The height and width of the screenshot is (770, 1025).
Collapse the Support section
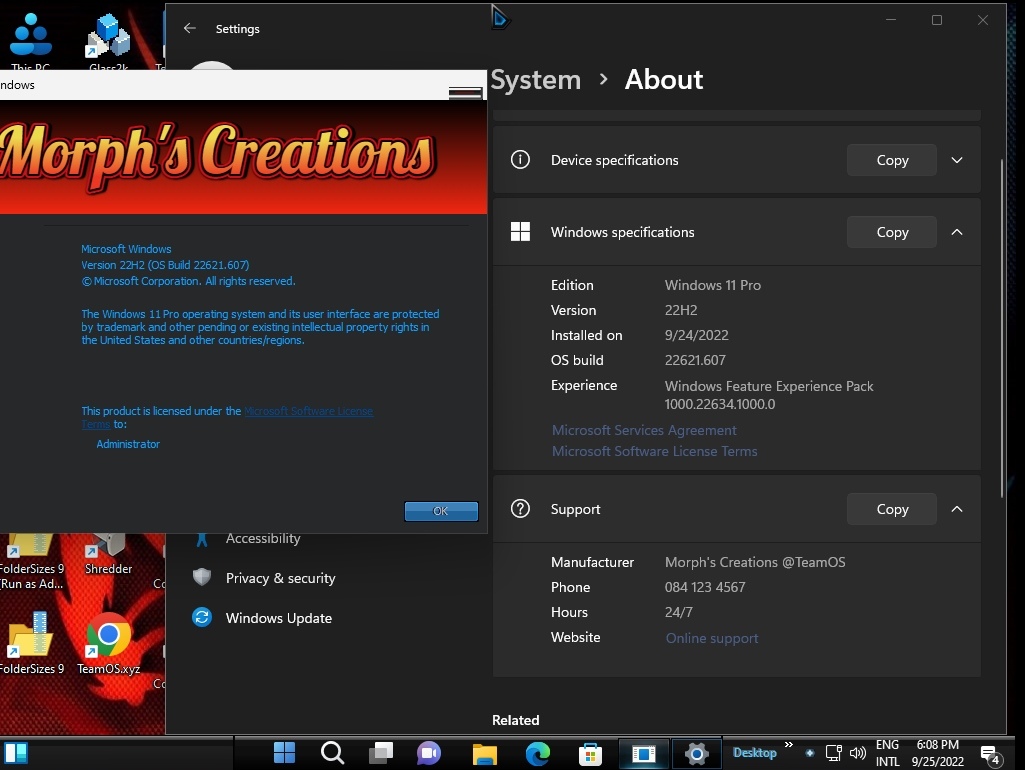[957, 509]
